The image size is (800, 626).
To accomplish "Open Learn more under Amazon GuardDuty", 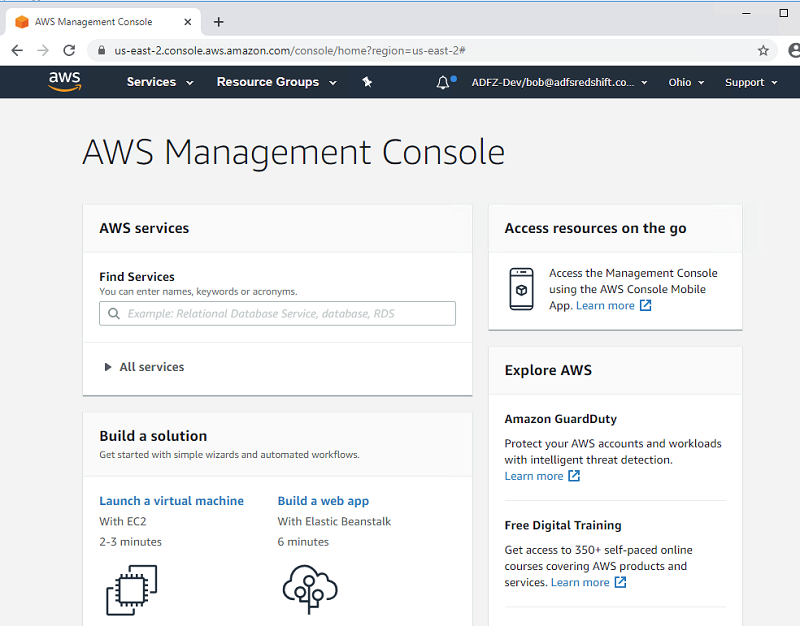I will [534, 475].
